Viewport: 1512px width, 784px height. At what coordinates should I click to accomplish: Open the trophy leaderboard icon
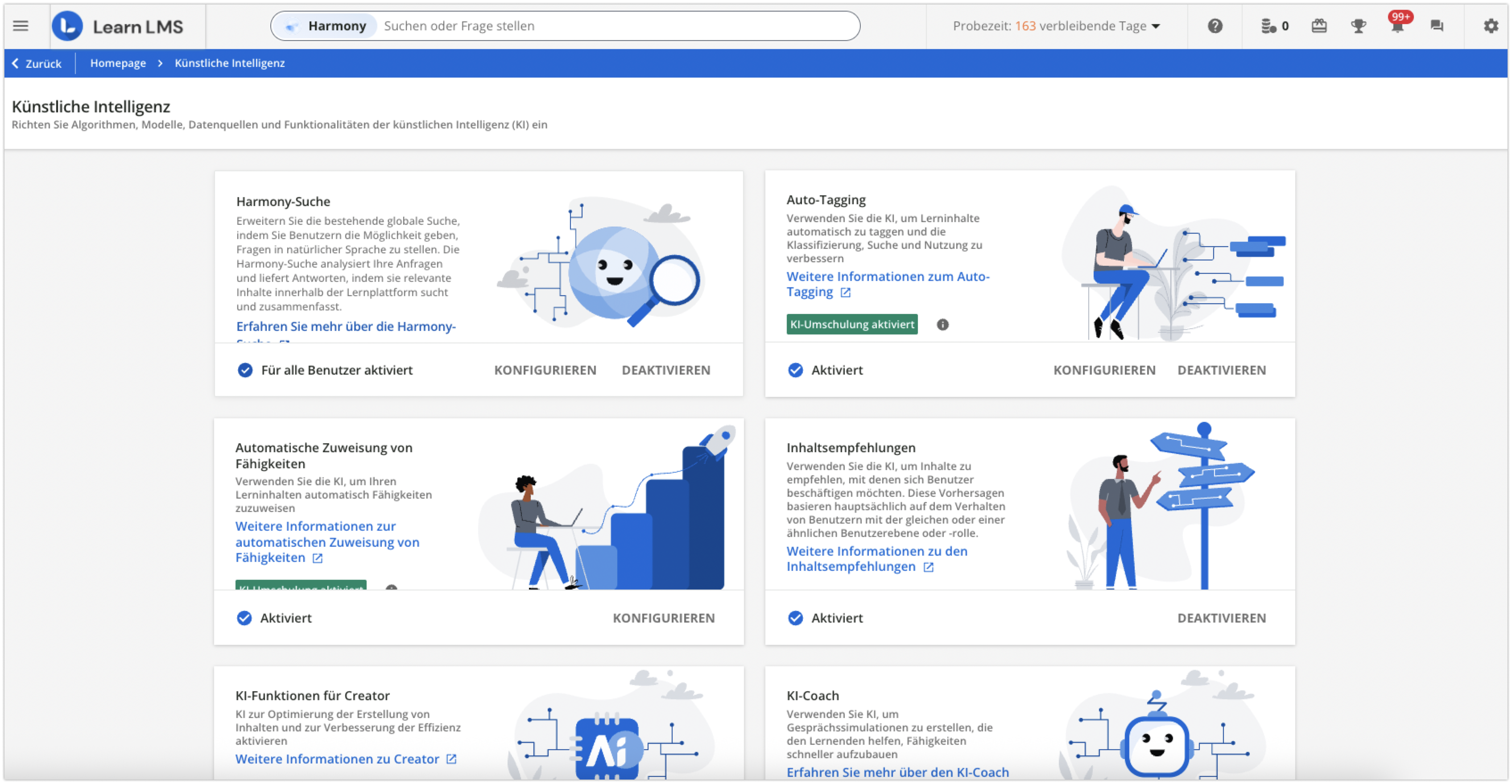(x=1358, y=26)
